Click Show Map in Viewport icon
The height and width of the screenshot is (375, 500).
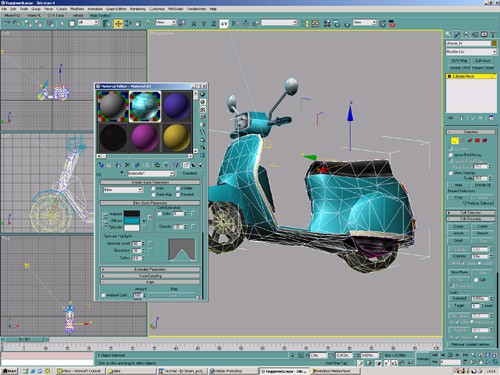(176, 165)
